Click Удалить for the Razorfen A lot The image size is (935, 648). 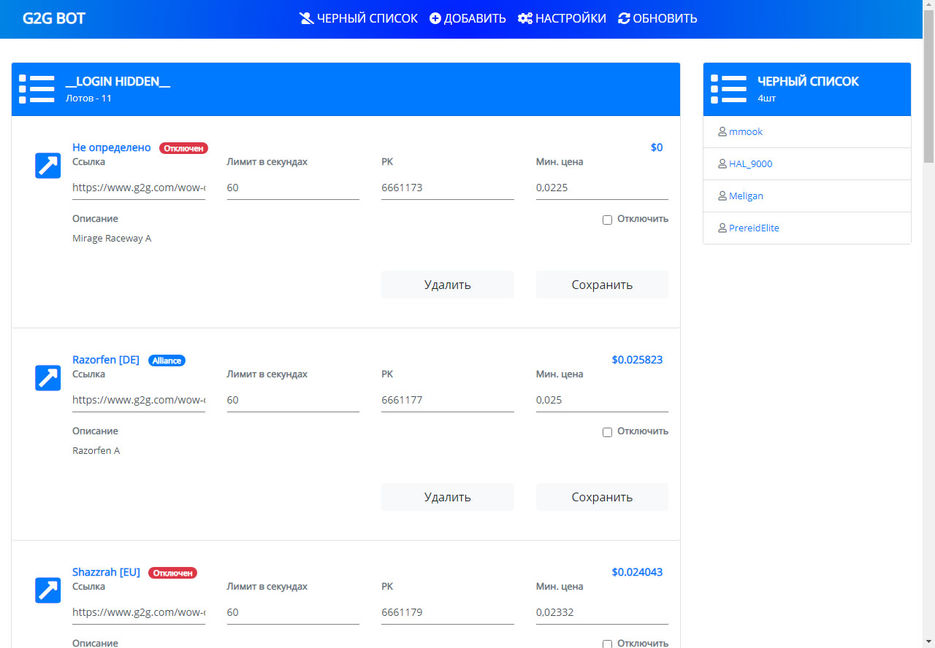(x=447, y=497)
